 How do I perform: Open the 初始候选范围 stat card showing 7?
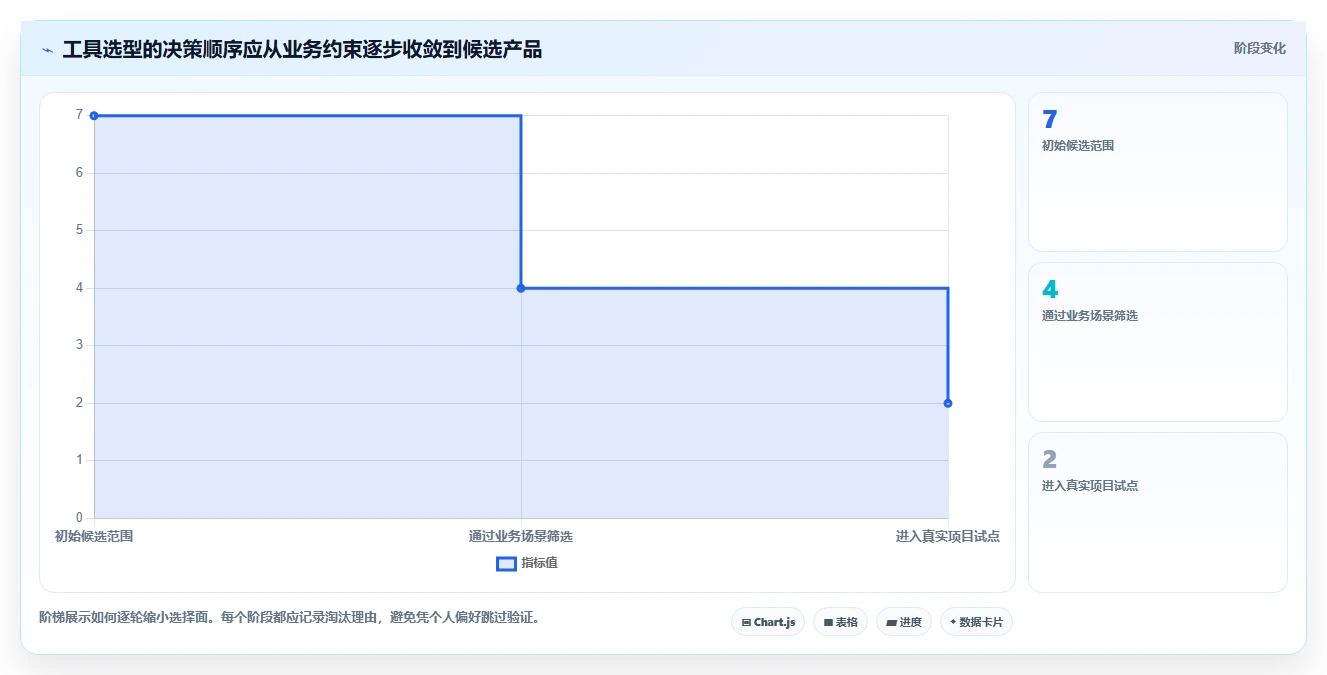coord(1157,172)
